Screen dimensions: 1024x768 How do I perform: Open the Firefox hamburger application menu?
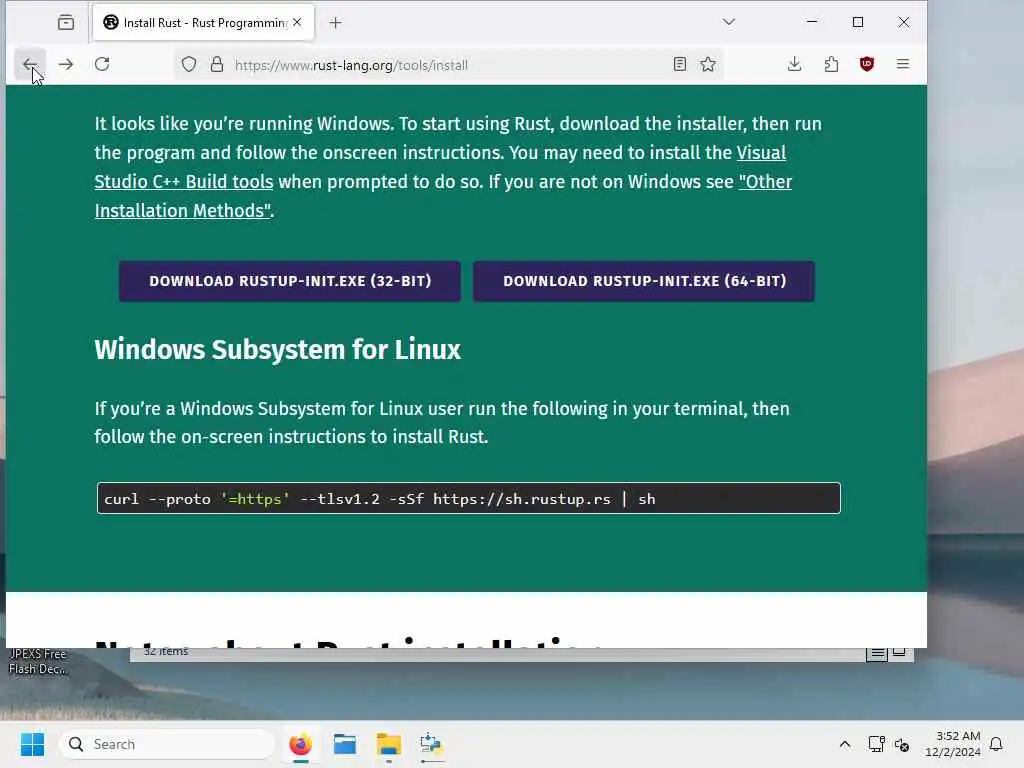pos(903,64)
